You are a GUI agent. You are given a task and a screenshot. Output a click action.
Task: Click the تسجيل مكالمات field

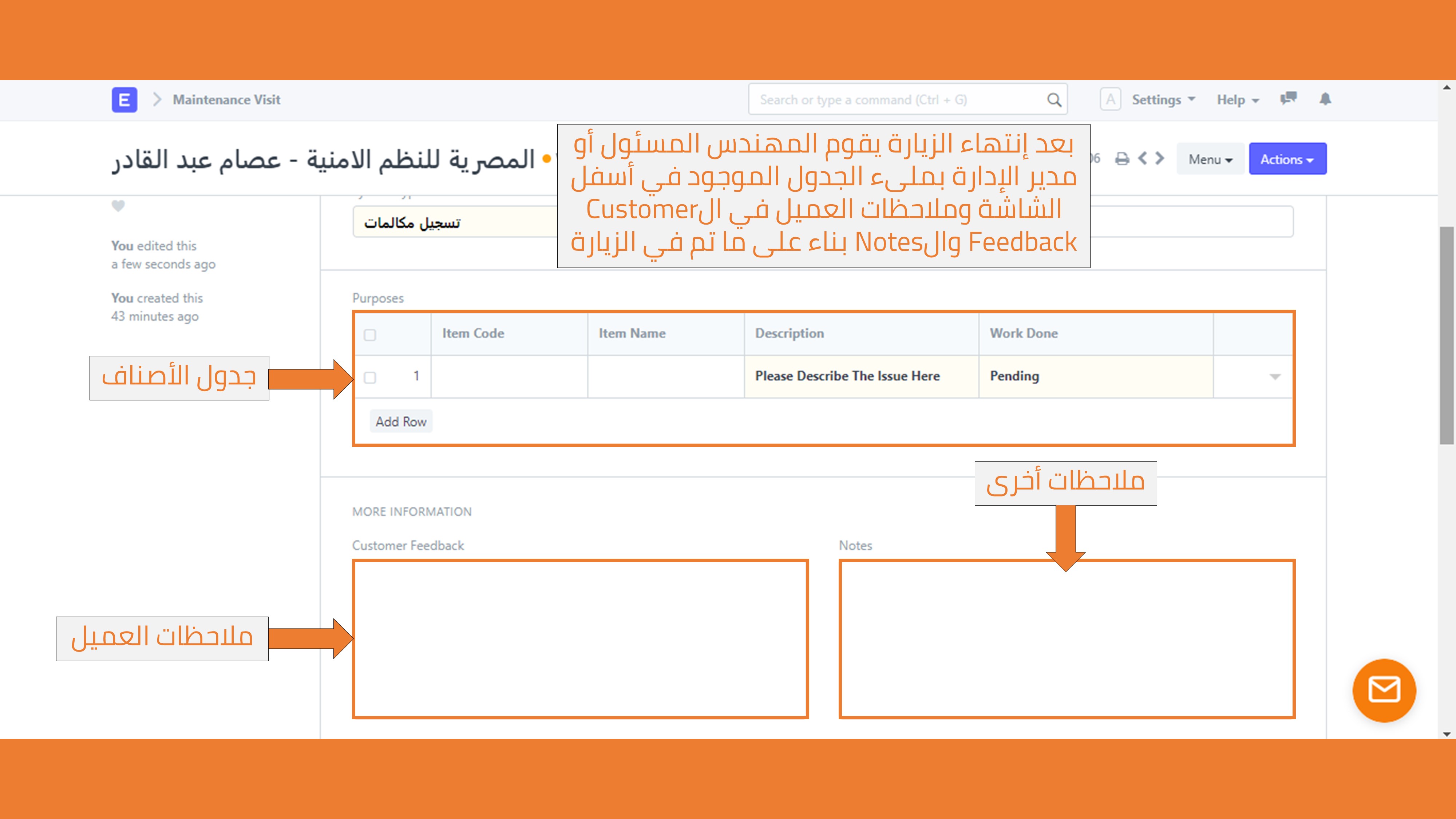pos(455,222)
